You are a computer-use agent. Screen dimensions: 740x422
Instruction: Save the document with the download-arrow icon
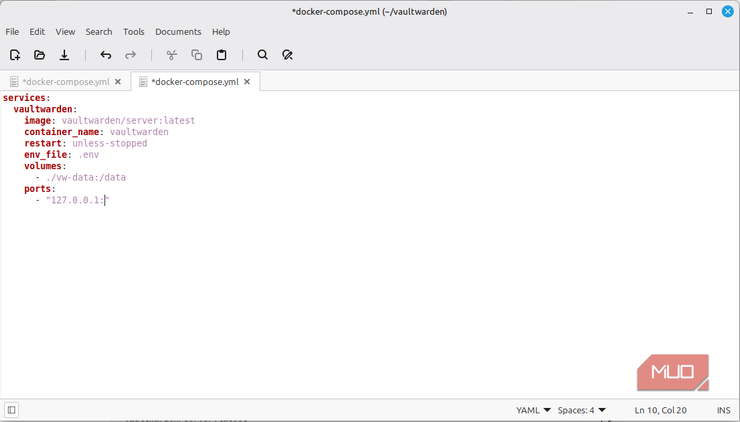point(64,55)
